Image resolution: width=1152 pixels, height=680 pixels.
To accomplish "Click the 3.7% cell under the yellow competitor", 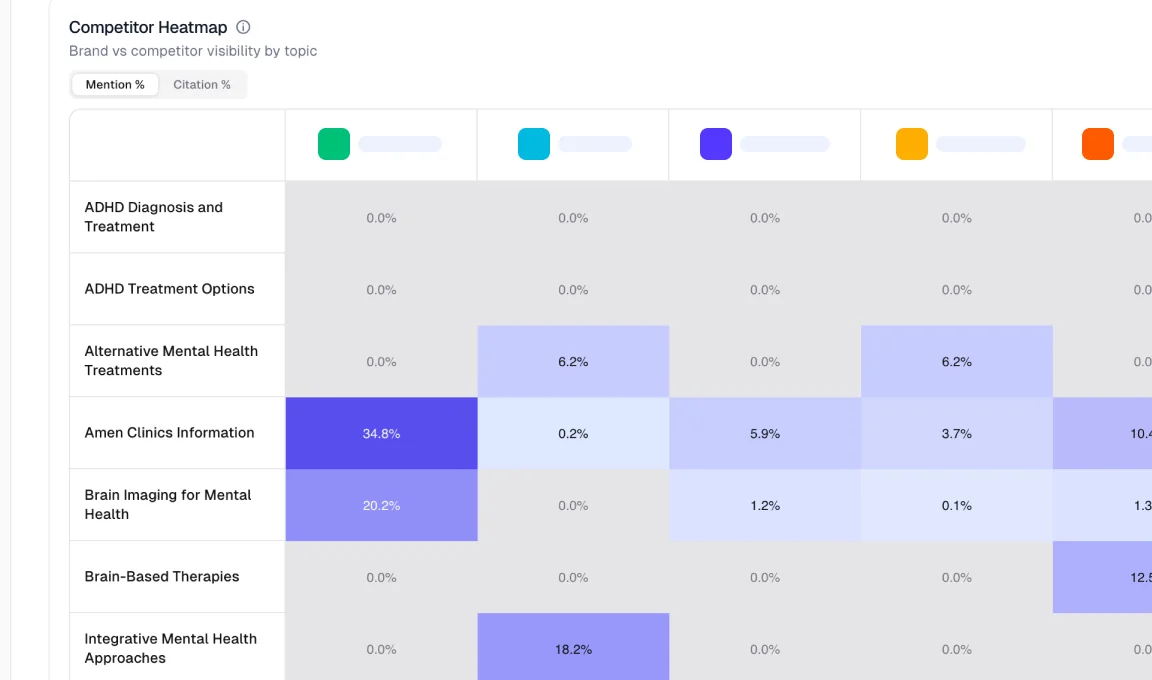I will pos(956,433).
